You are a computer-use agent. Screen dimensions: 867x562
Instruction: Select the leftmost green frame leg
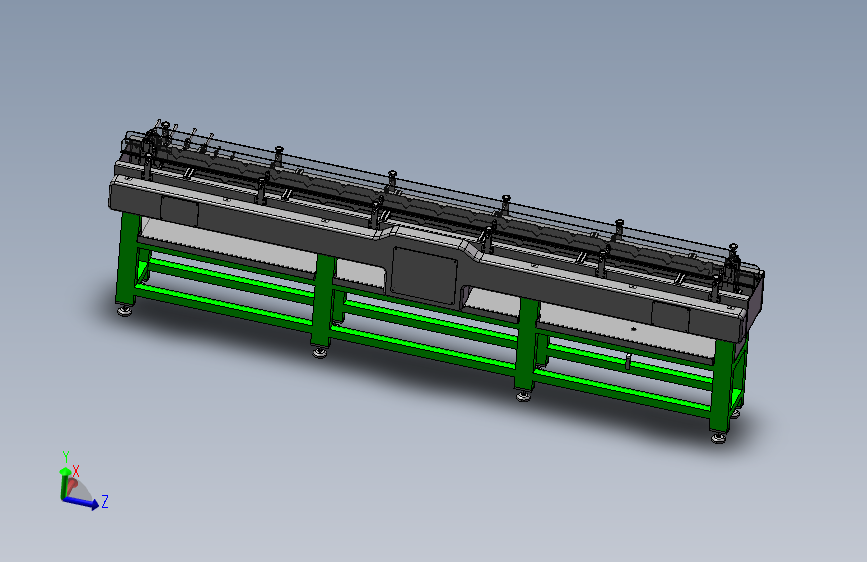127,258
